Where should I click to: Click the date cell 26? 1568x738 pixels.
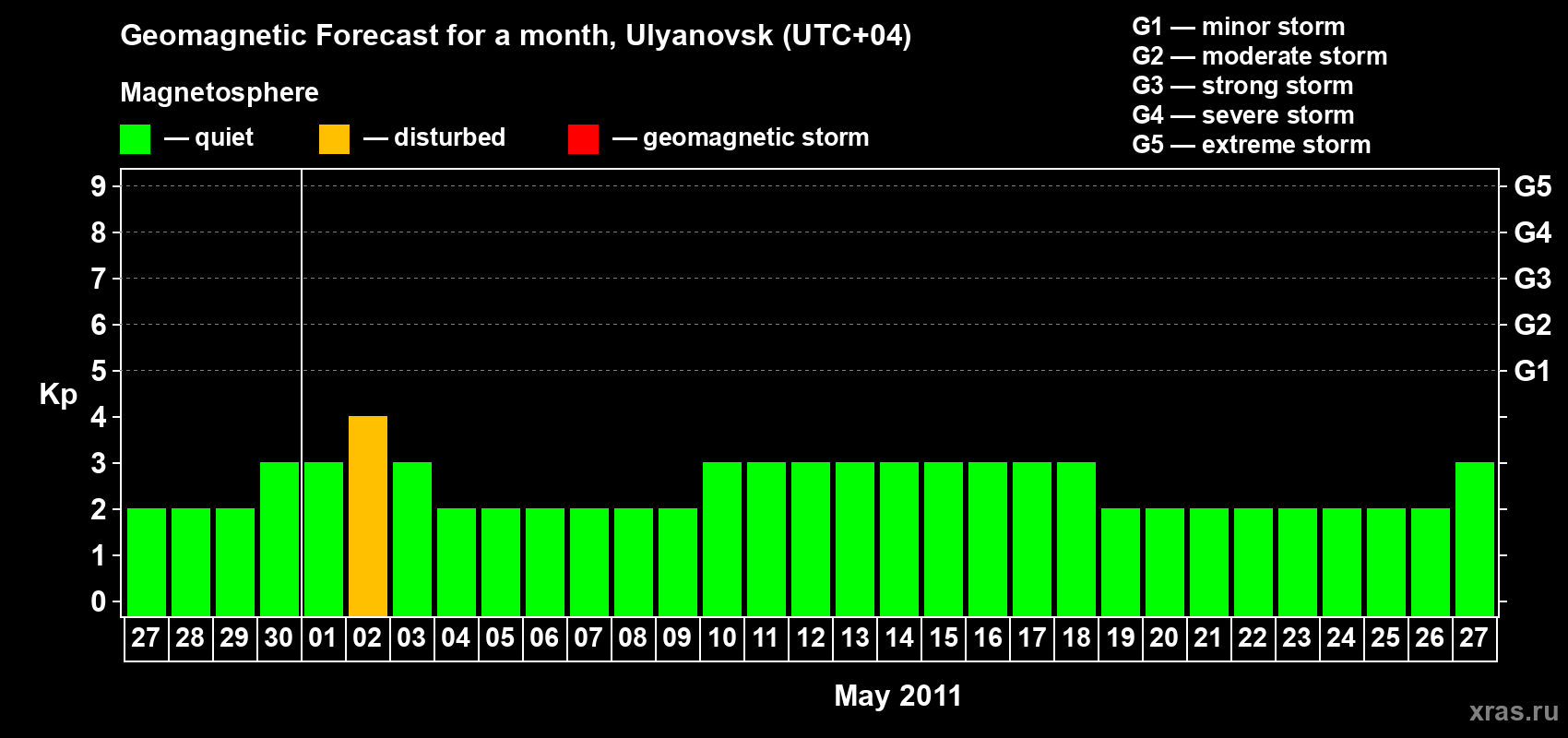coord(1431,638)
